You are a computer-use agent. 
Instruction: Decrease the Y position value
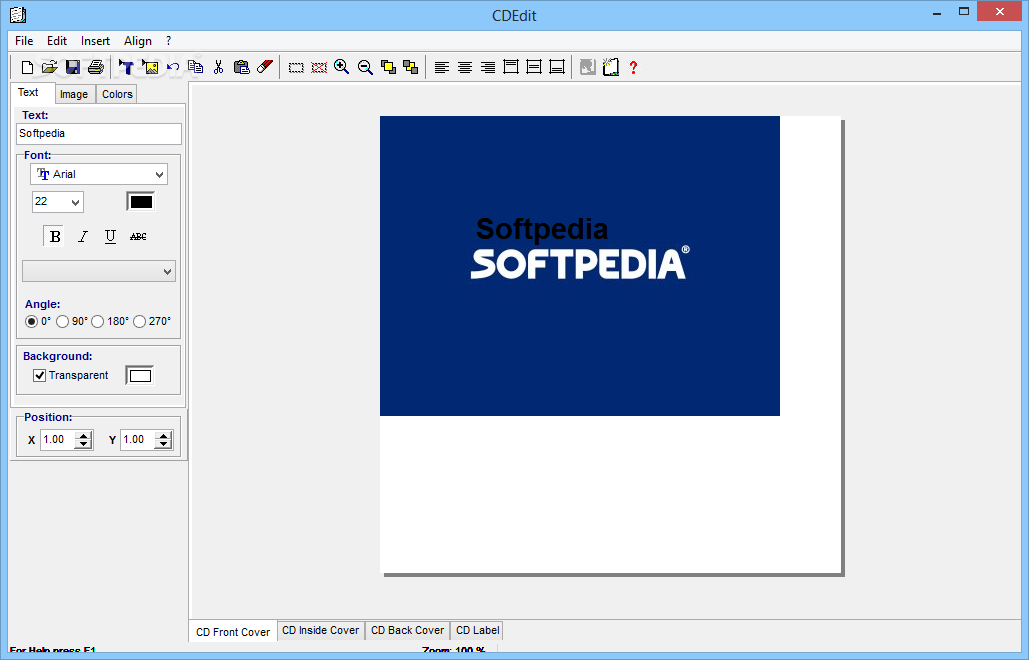[x=163, y=444]
